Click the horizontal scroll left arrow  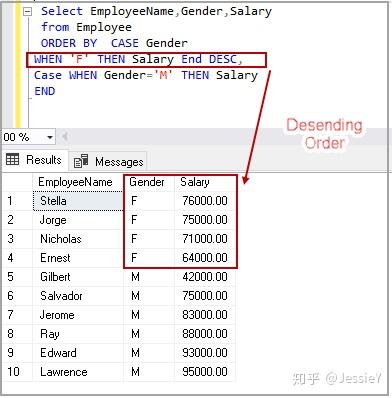(65, 137)
